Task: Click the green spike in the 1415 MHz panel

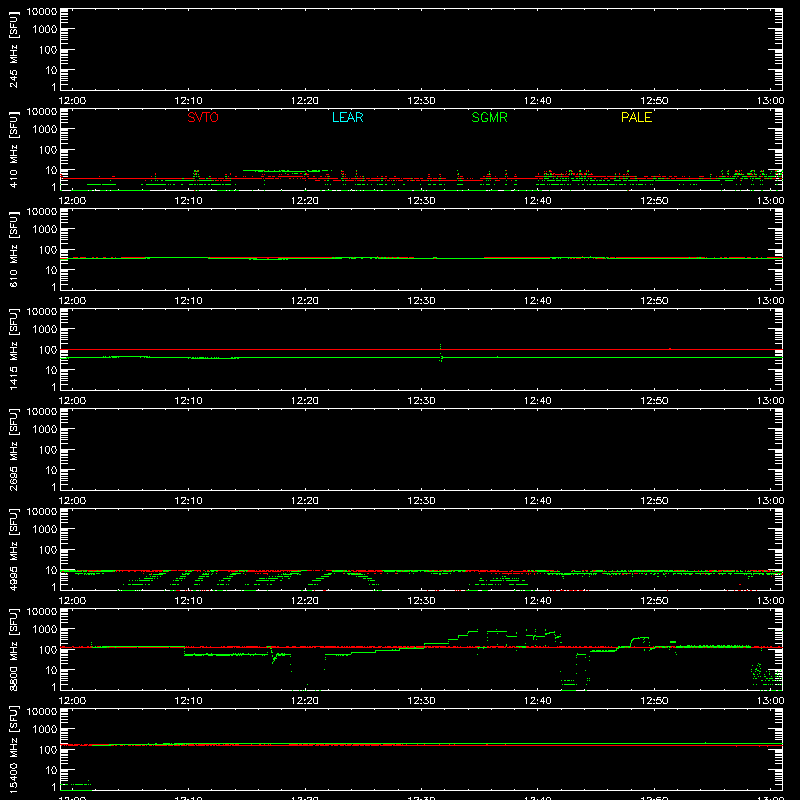Action: pos(441,353)
